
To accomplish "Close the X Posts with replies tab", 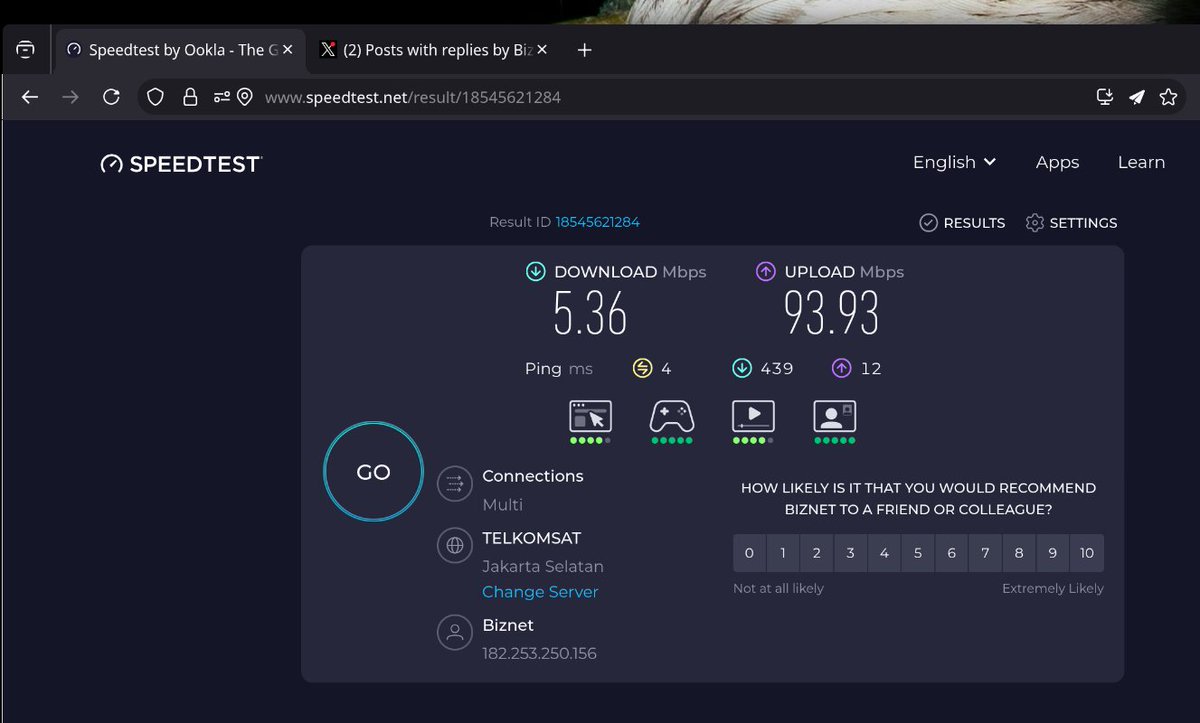I will point(541,50).
